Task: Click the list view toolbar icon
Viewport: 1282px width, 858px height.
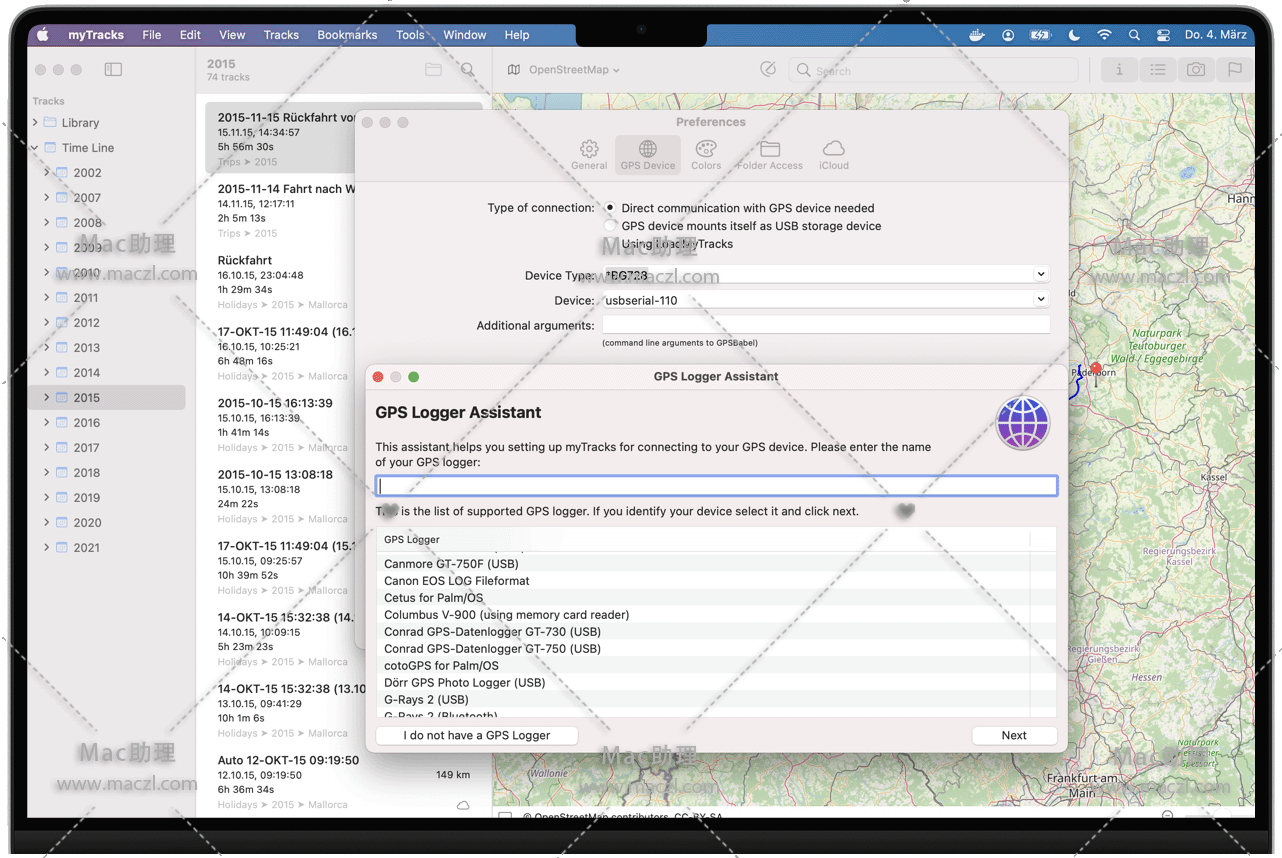Action: tap(1157, 70)
